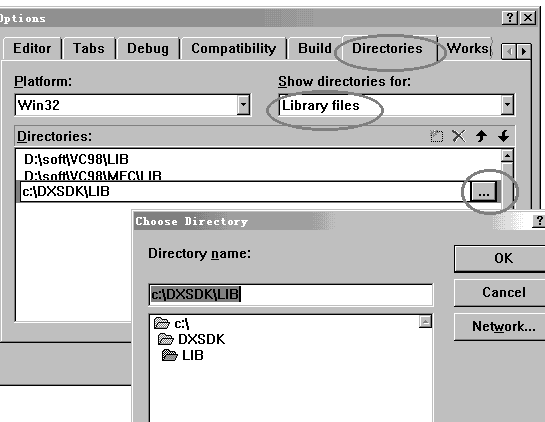Switch to the Compatibility tab

tap(234, 48)
